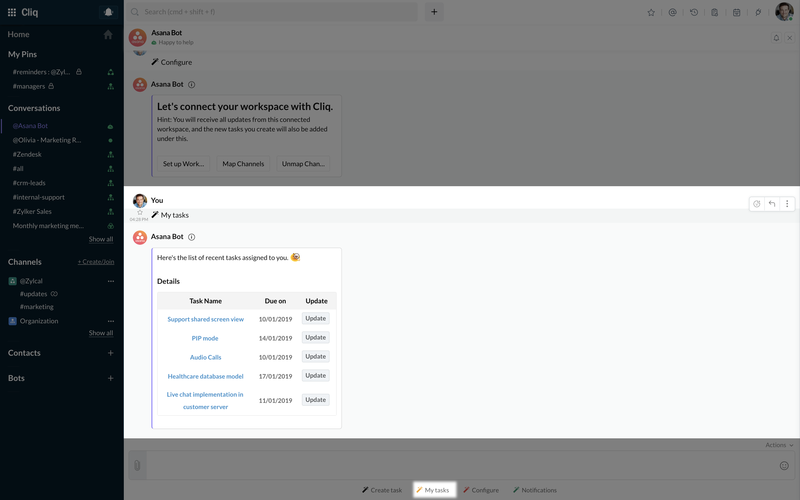Open options dots for @Zylcal team
The width and height of the screenshot is (800, 500).
pyautogui.click(x=111, y=281)
